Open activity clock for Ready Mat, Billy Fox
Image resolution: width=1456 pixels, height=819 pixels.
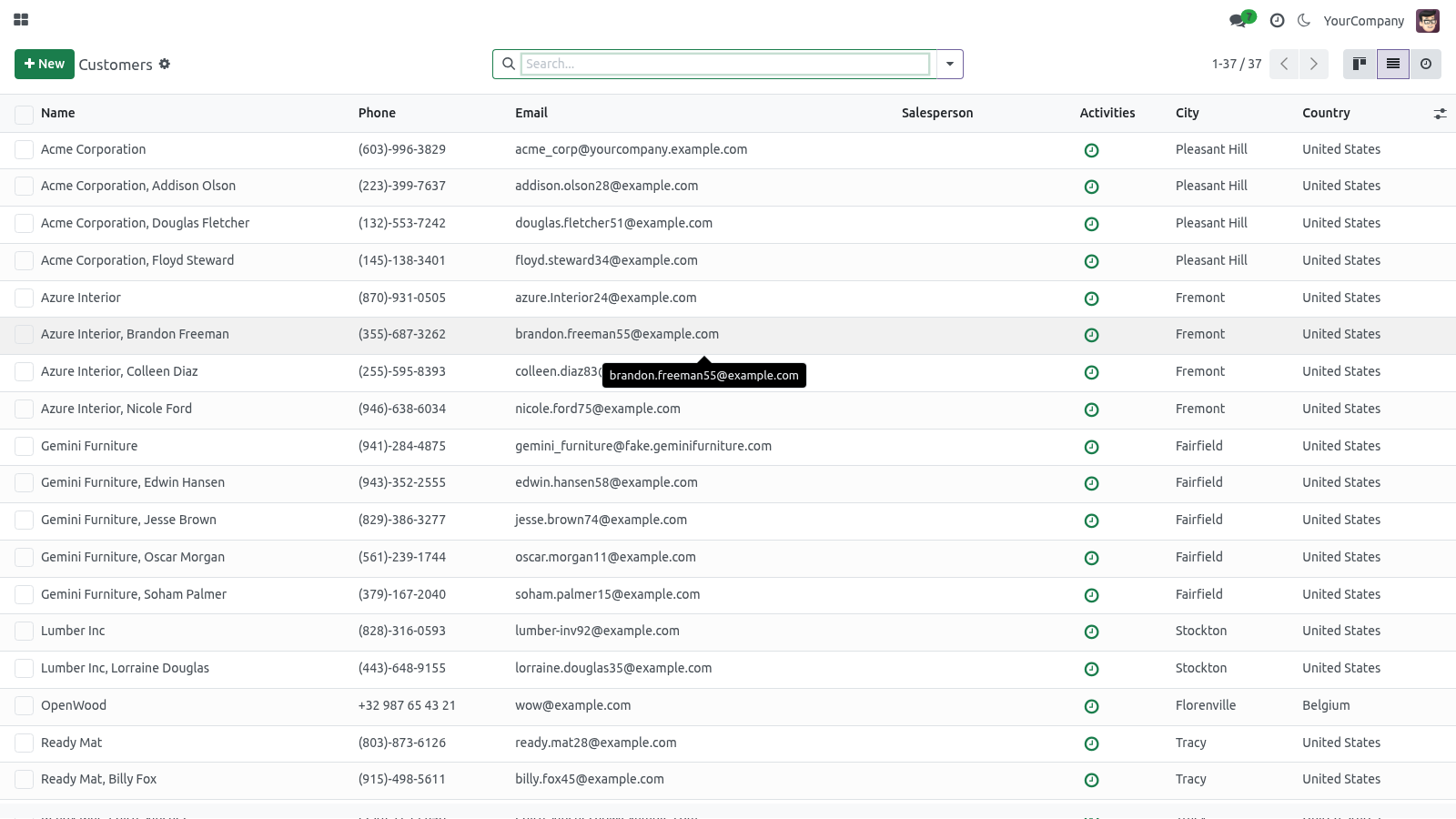click(x=1092, y=780)
